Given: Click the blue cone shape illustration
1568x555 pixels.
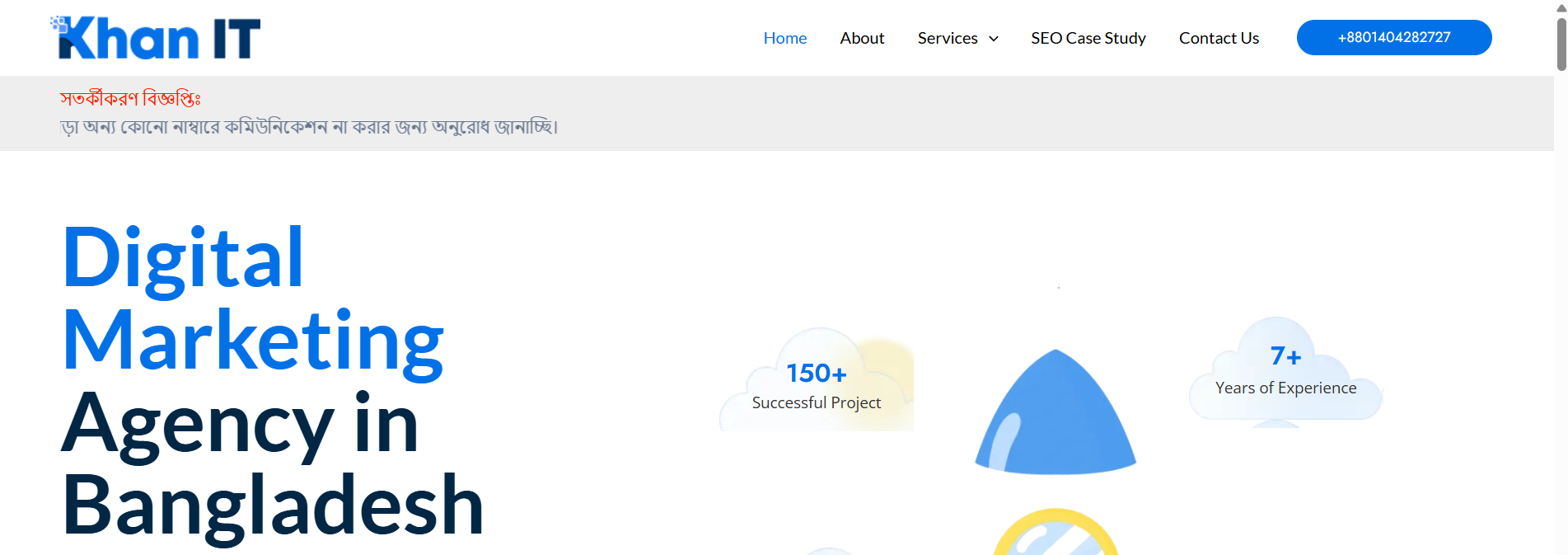Looking at the screenshot, I should pyautogui.click(x=1055, y=416).
